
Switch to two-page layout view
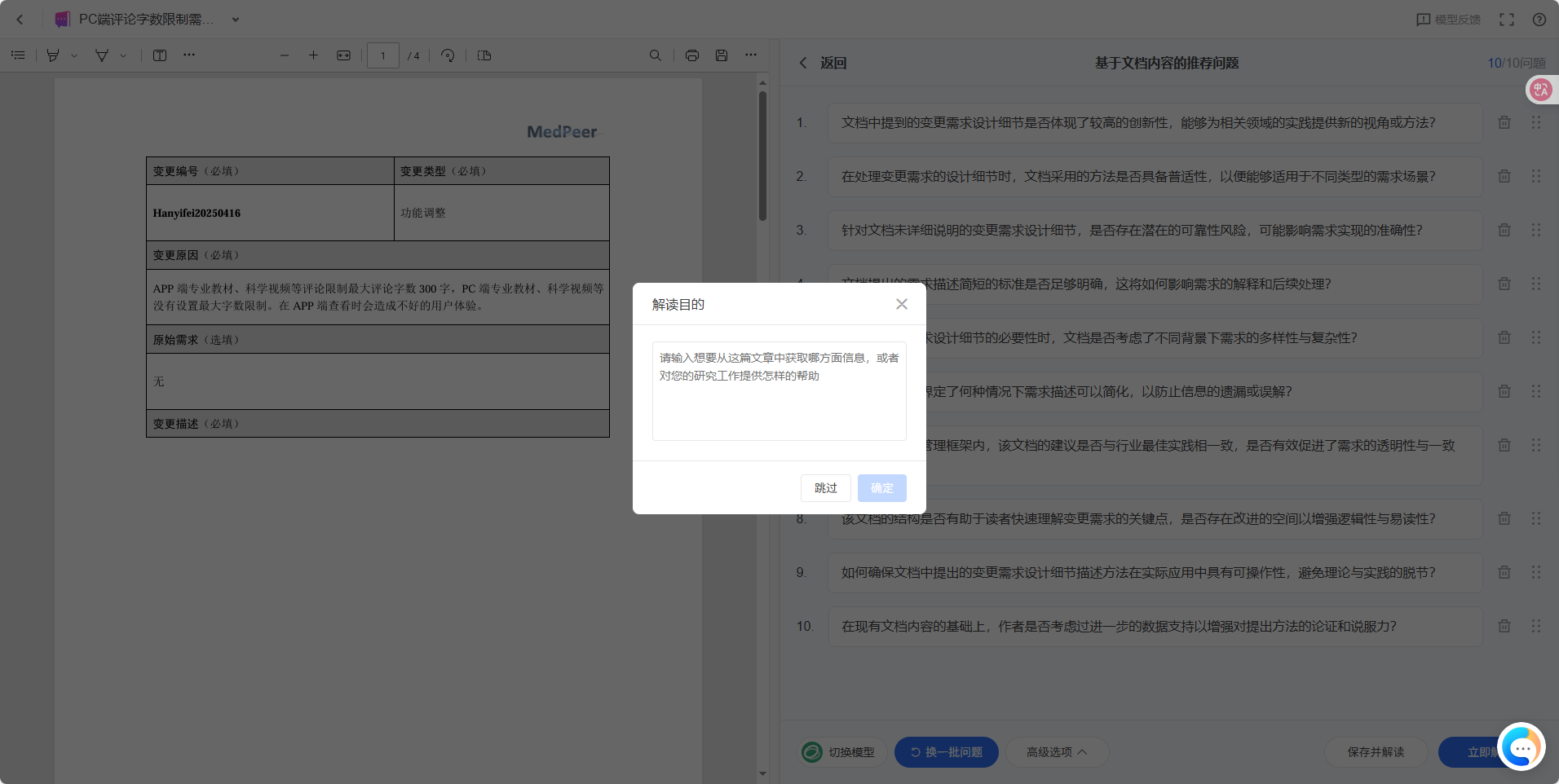(x=484, y=55)
